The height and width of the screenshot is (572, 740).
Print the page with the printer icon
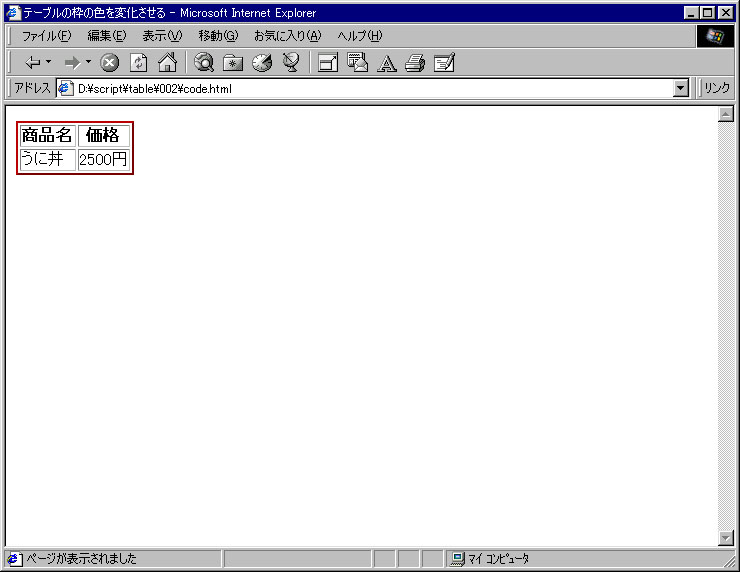pyautogui.click(x=415, y=62)
